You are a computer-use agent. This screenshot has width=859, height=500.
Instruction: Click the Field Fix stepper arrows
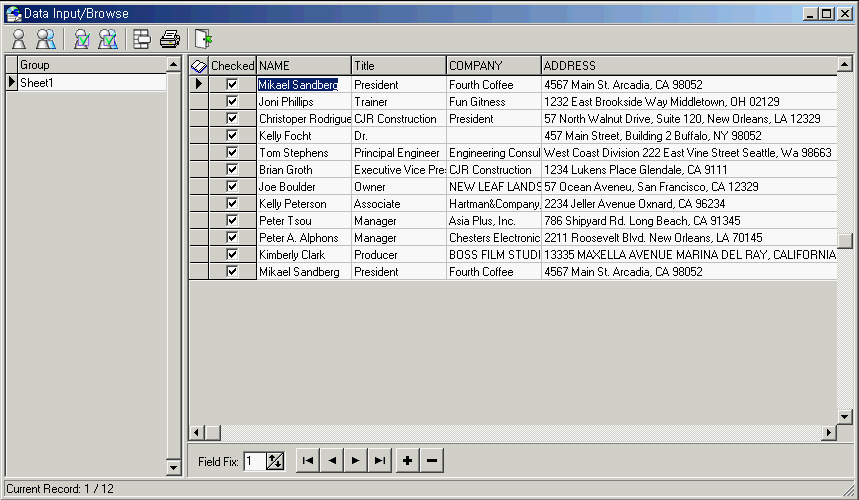point(276,461)
